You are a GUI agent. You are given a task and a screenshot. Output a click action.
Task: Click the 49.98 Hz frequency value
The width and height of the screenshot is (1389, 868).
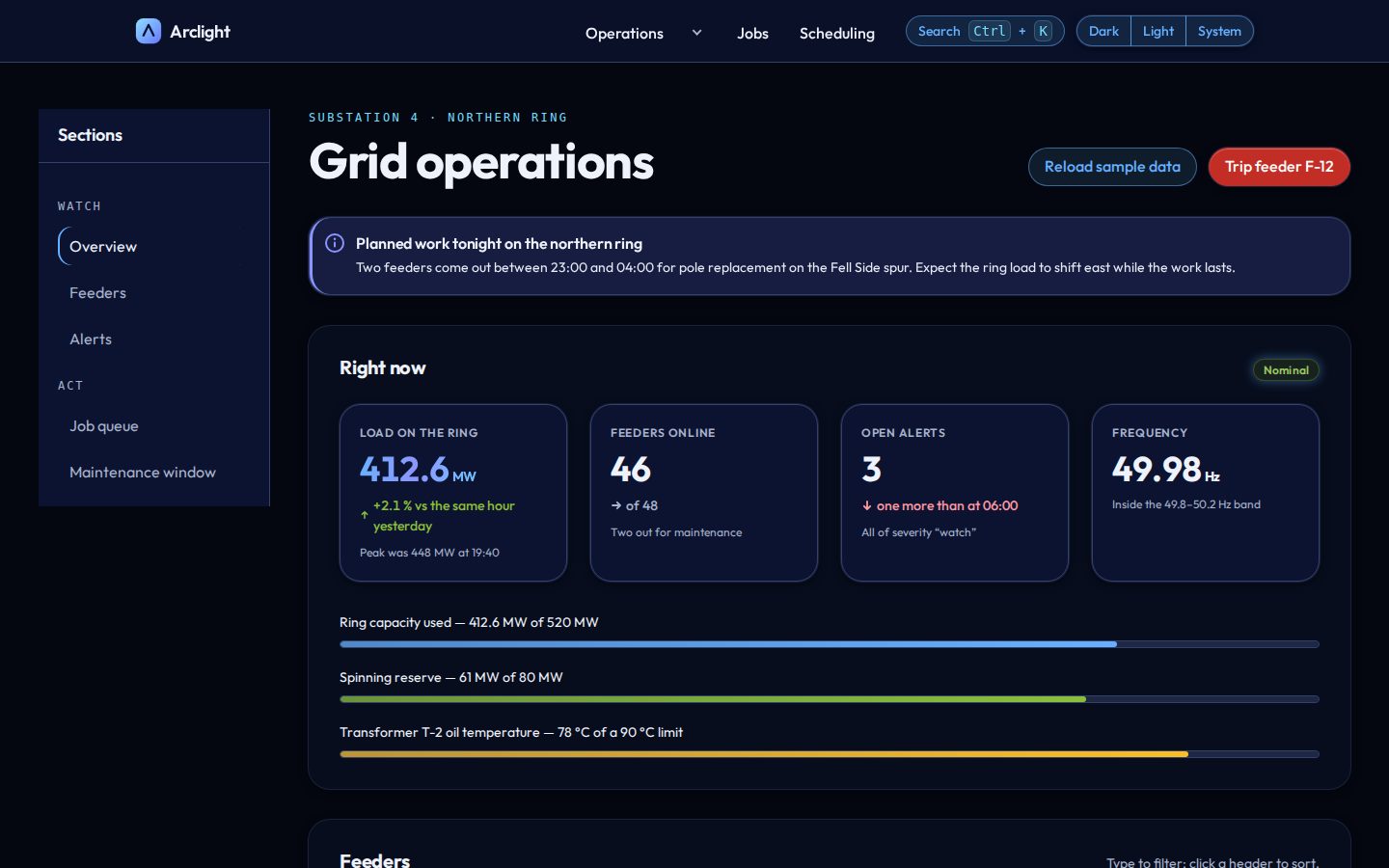1166,470
